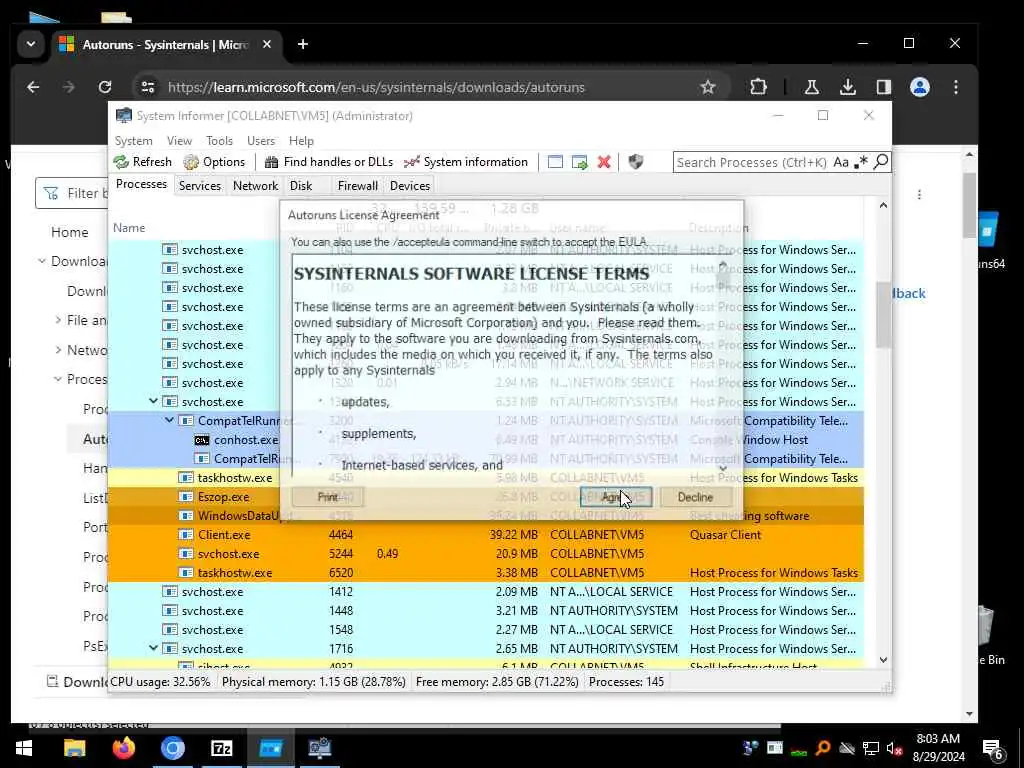This screenshot has width=1024, height=768.
Task: Click the find window and thread icon
Action: pyautogui.click(x=579, y=162)
